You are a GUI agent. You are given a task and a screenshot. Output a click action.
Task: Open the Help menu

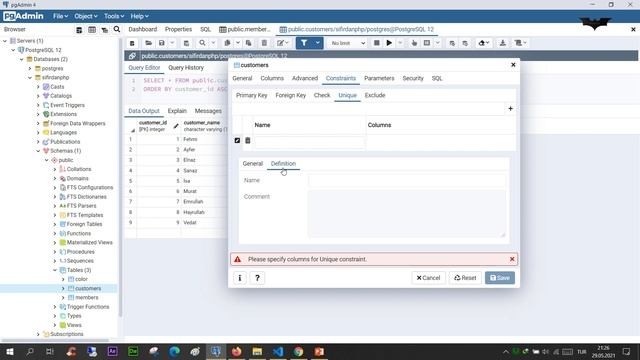(x=139, y=16)
